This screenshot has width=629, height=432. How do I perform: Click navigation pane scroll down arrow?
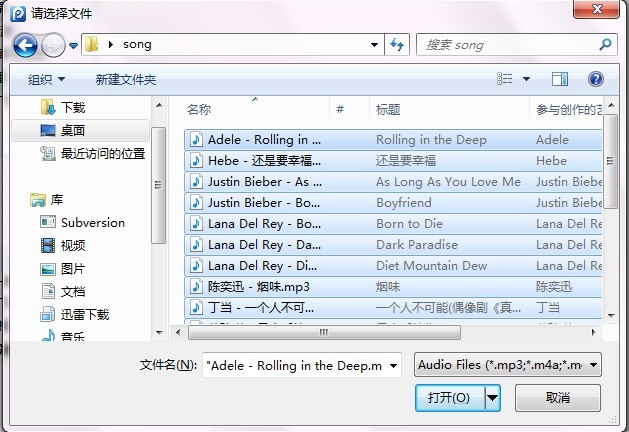point(159,333)
